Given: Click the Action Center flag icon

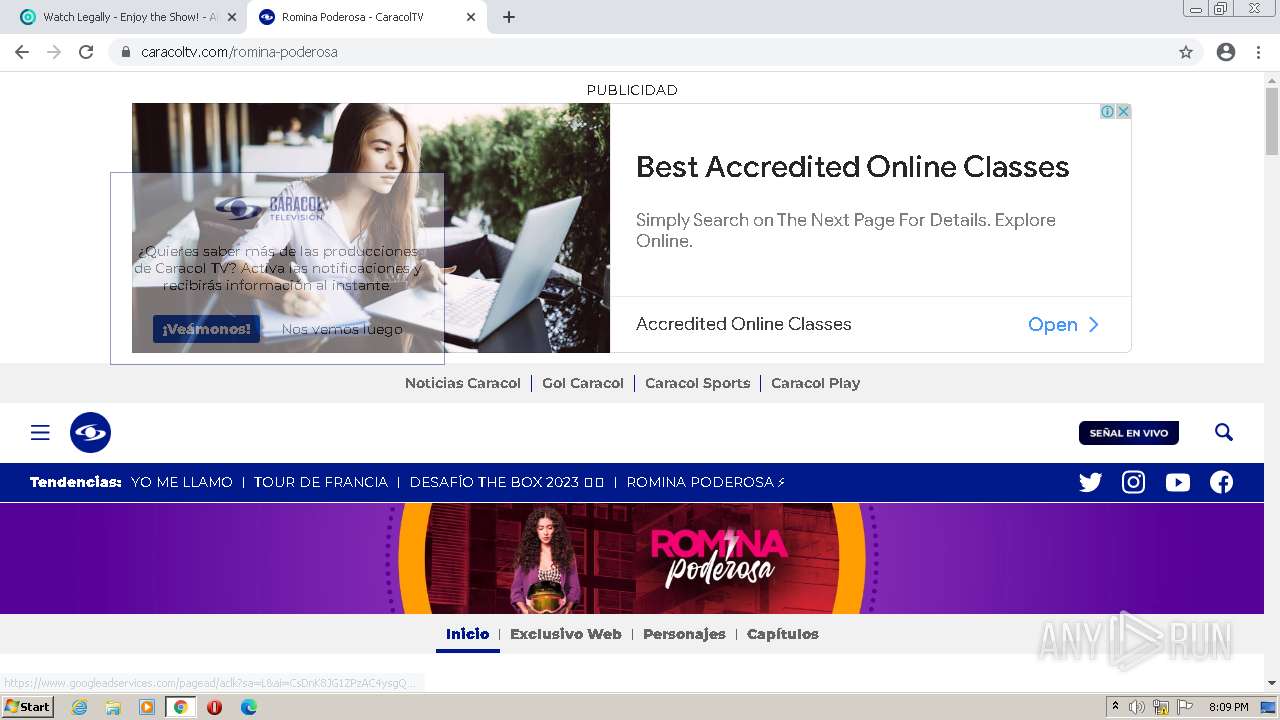Looking at the screenshot, I should (1185, 707).
